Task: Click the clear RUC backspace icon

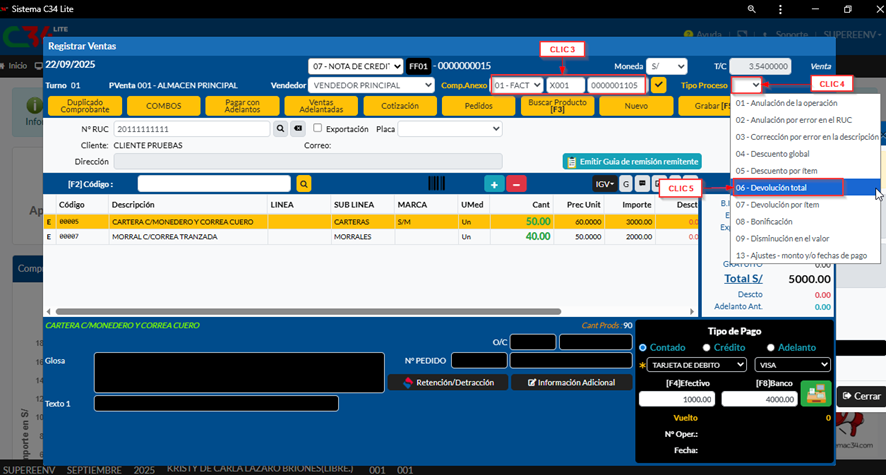Action: [297, 129]
